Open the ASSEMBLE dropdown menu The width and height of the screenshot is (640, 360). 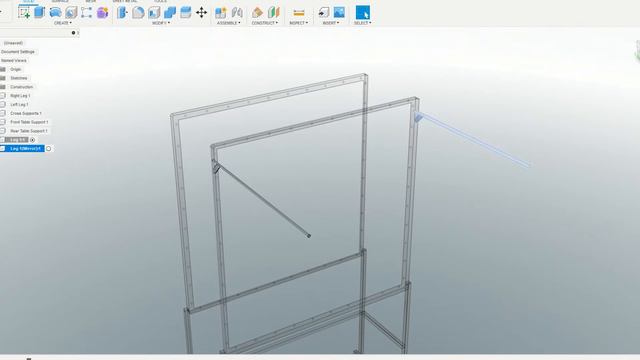(229, 23)
